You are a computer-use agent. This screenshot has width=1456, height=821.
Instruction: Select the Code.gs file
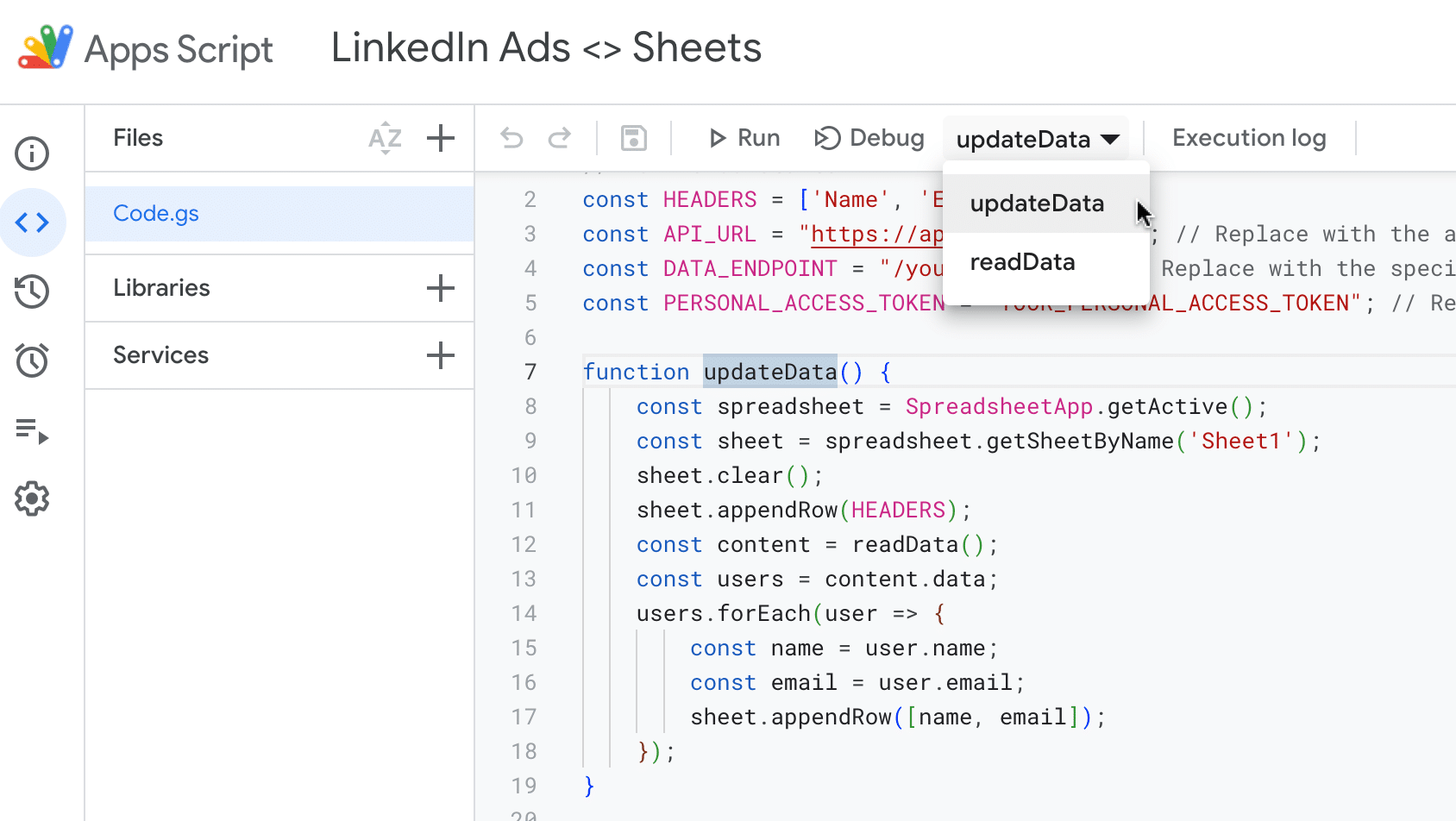(x=279, y=214)
